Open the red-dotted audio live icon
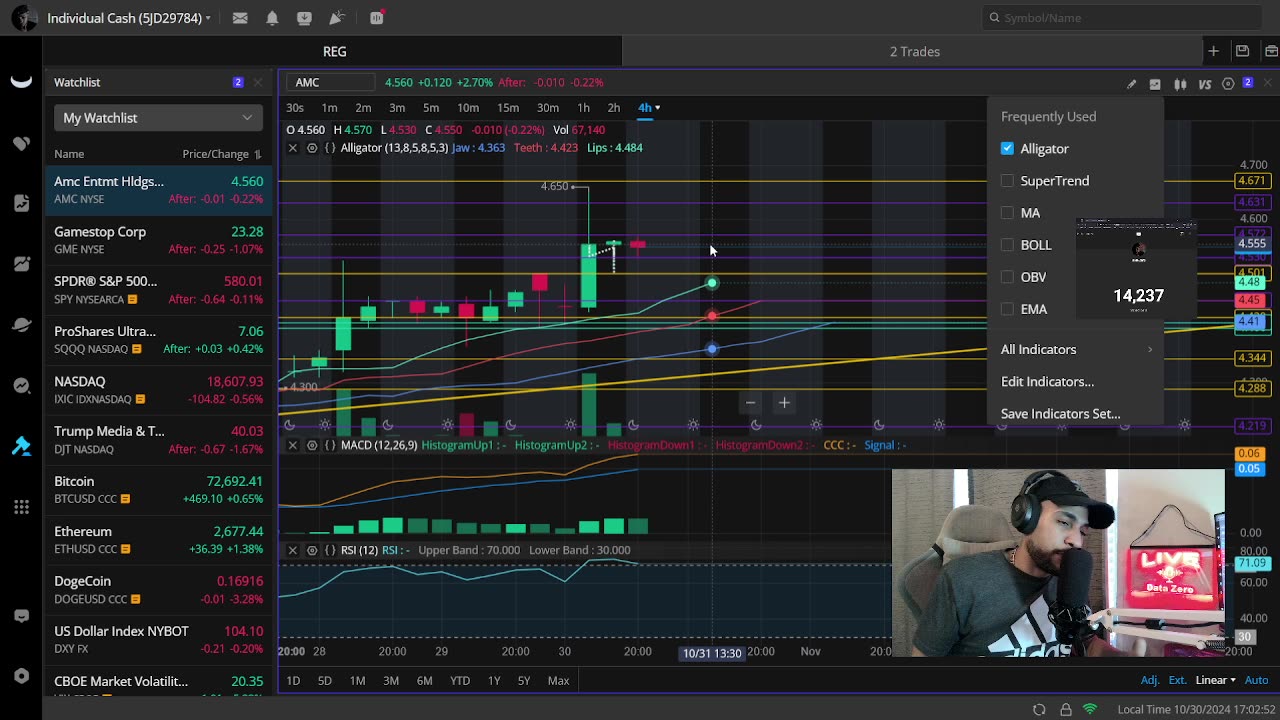Screen dimensions: 1280x720 tap(377, 18)
